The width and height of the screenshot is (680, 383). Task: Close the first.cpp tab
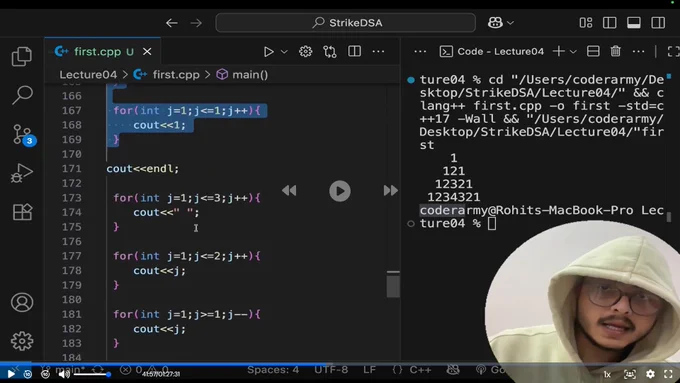[x=147, y=52]
